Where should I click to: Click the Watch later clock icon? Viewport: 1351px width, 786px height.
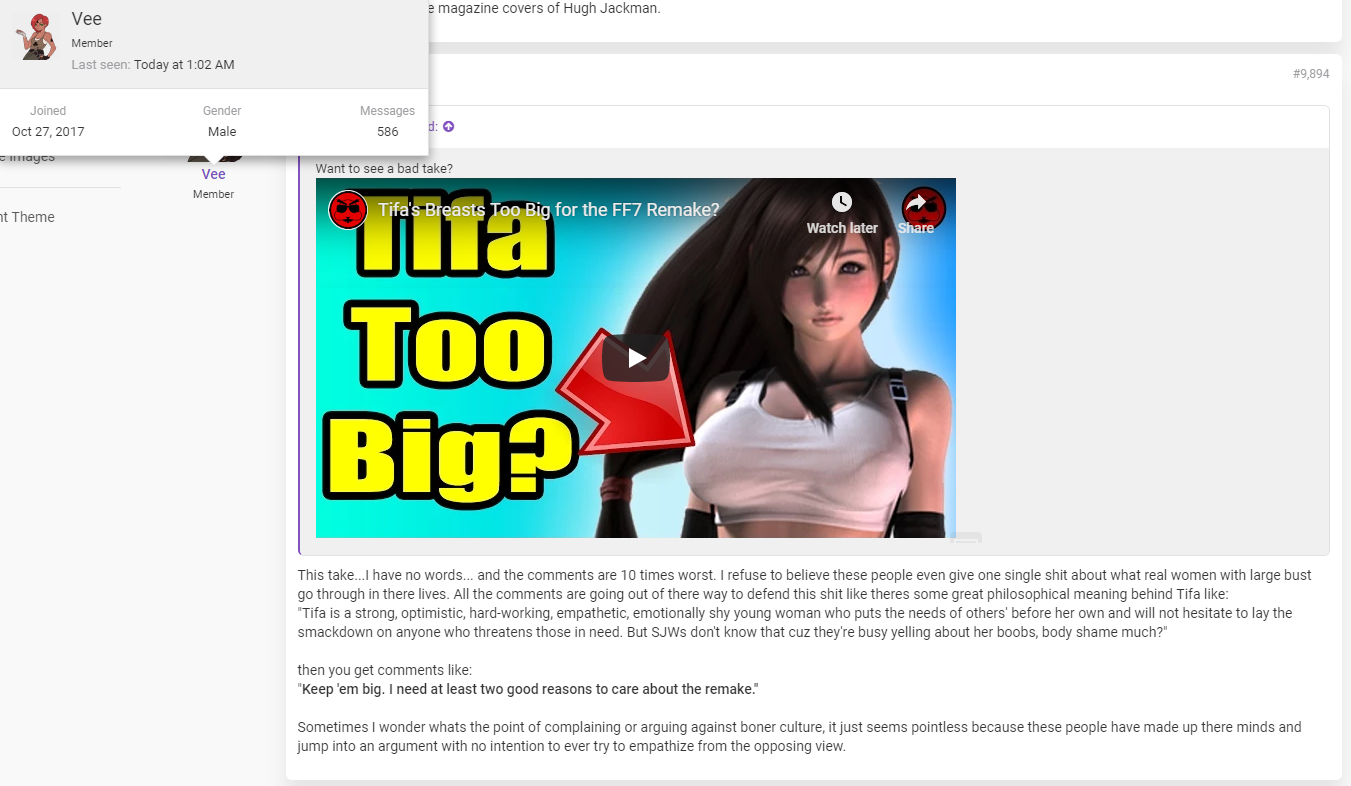point(842,202)
